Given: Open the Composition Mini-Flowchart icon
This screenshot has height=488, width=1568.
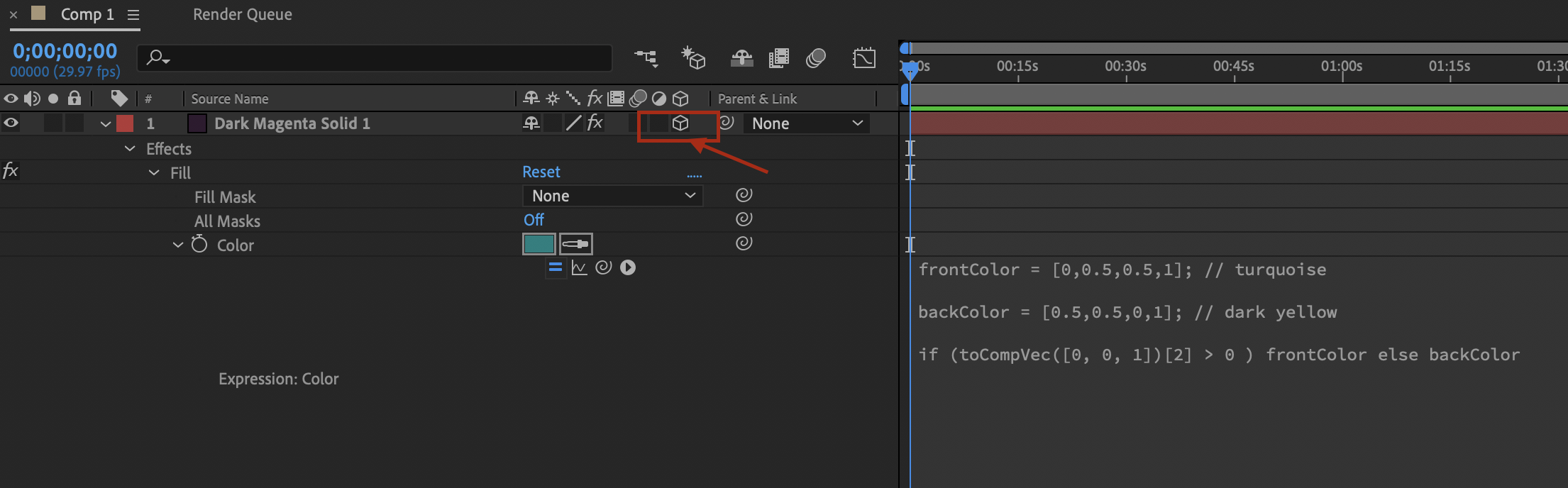Looking at the screenshot, I should 646,58.
